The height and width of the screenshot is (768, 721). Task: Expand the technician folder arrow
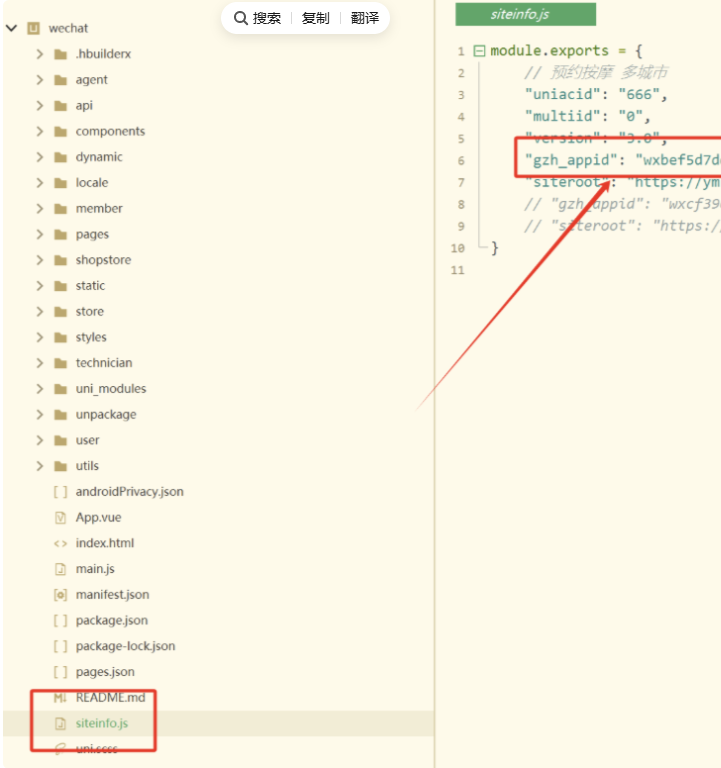click(x=39, y=363)
